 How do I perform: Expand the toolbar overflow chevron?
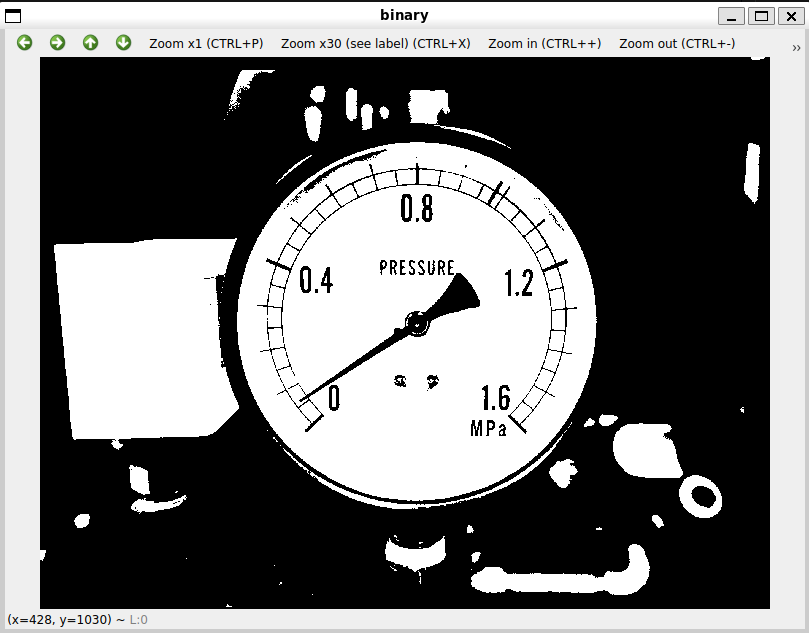796,47
